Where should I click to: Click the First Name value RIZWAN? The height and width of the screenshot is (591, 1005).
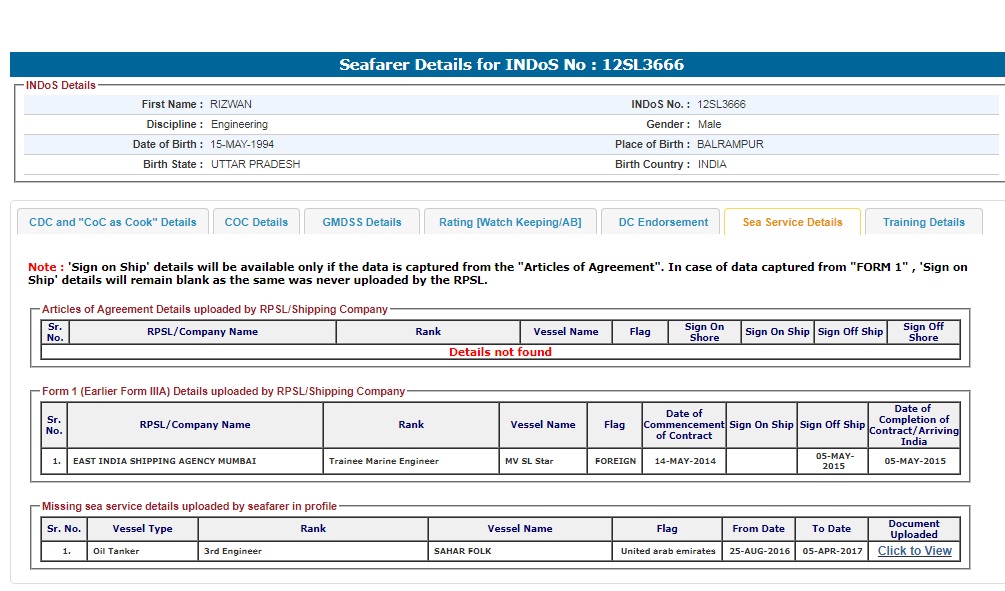231,105
